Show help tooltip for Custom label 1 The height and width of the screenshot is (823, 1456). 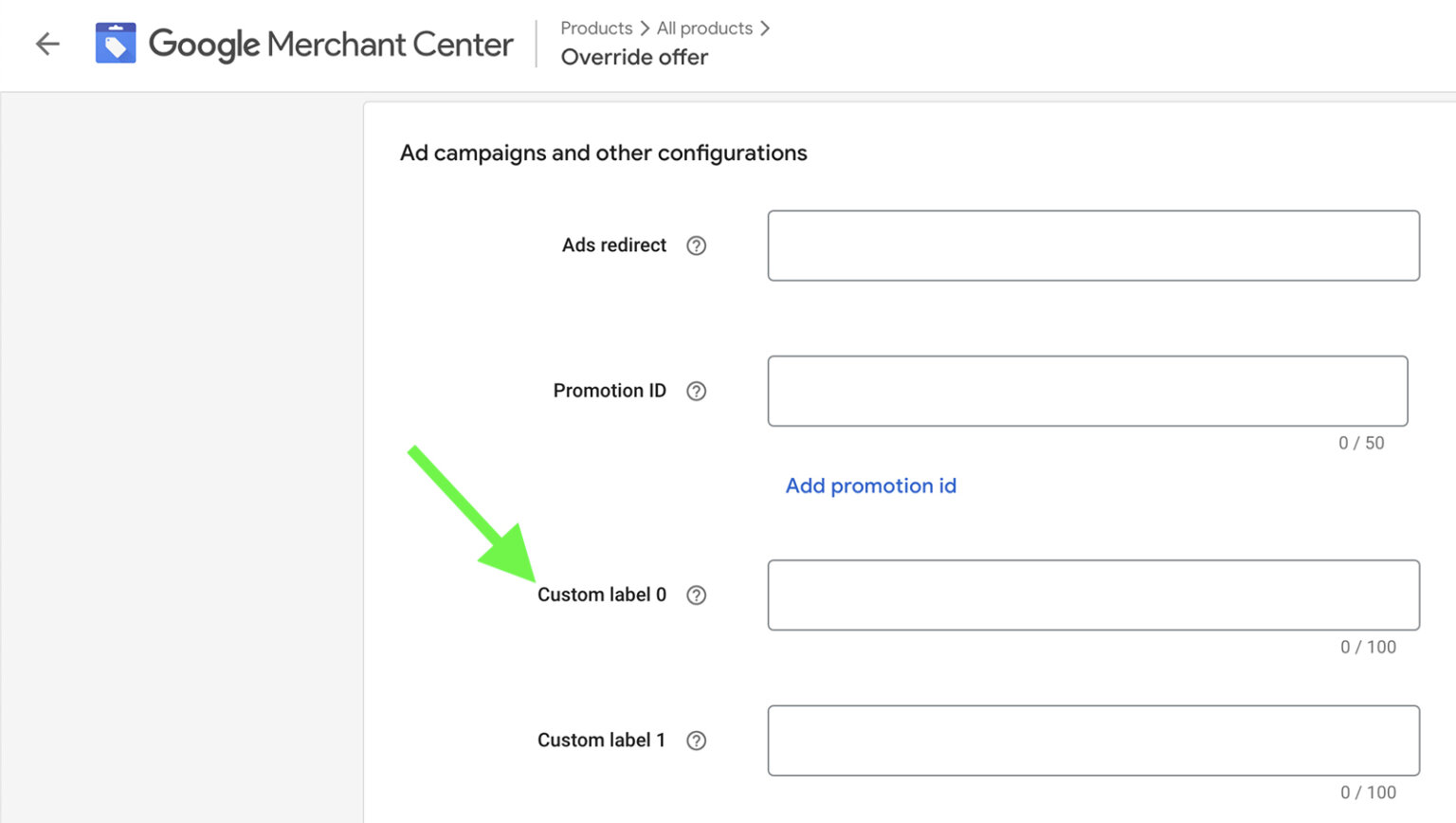tap(696, 741)
